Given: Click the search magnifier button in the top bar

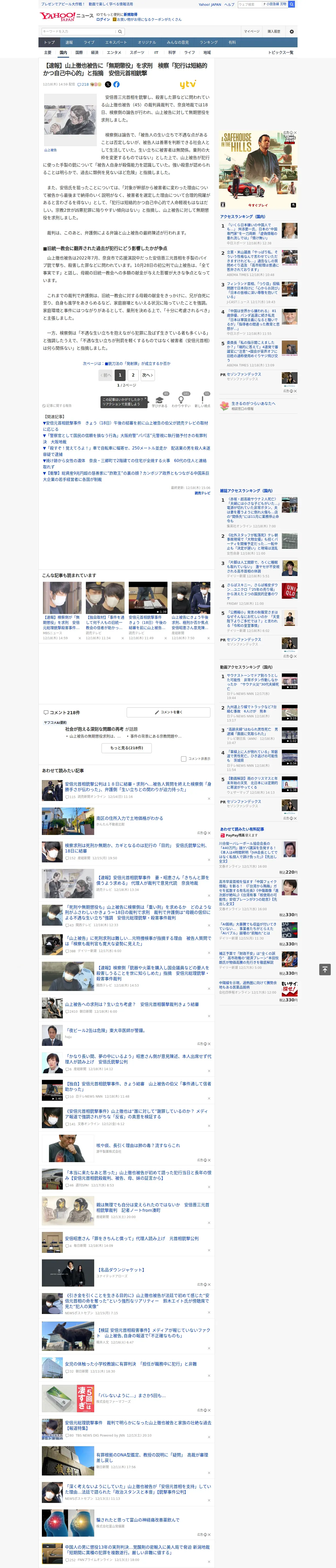Looking at the screenshot, I should point(292,4).
